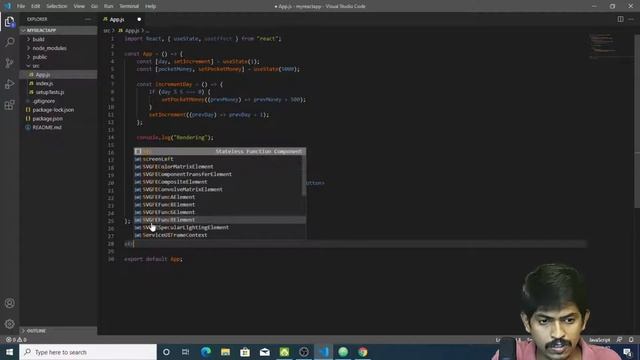Launch Microsoft Edge from taskbar
640x360 pixels.
coord(206,352)
